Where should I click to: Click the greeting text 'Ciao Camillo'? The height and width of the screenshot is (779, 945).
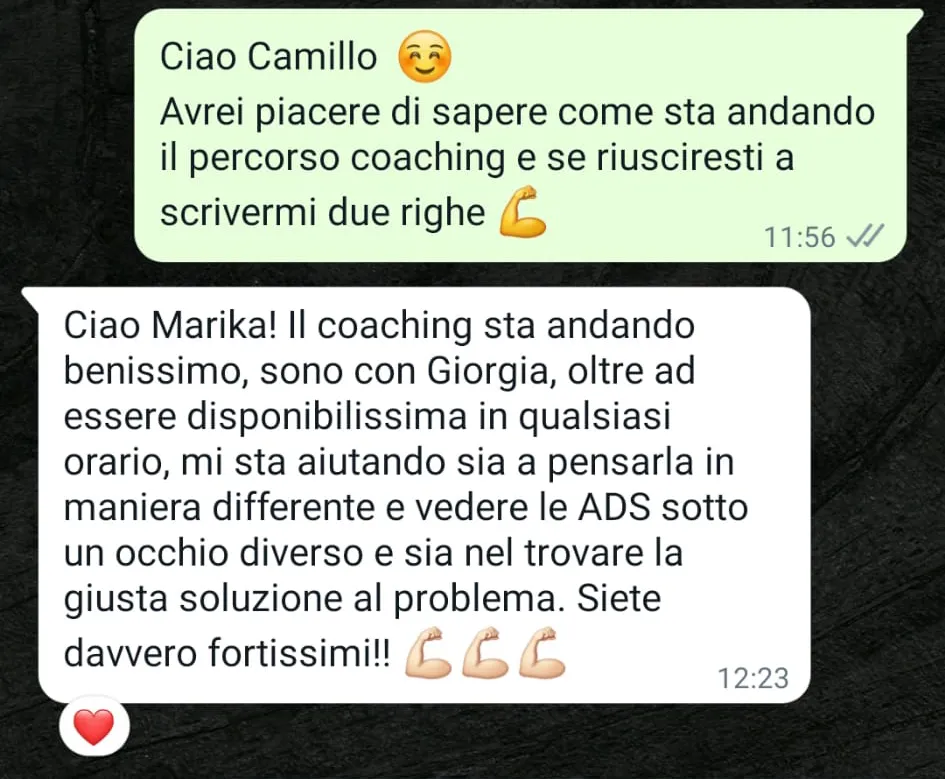tap(269, 57)
